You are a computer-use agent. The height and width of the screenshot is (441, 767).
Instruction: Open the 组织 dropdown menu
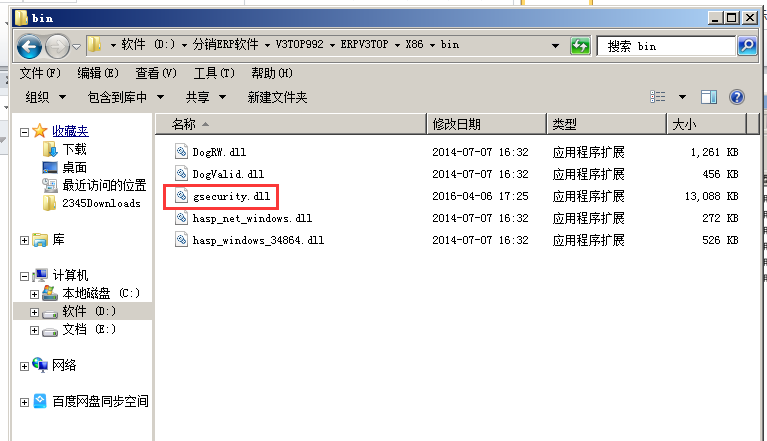[46, 97]
